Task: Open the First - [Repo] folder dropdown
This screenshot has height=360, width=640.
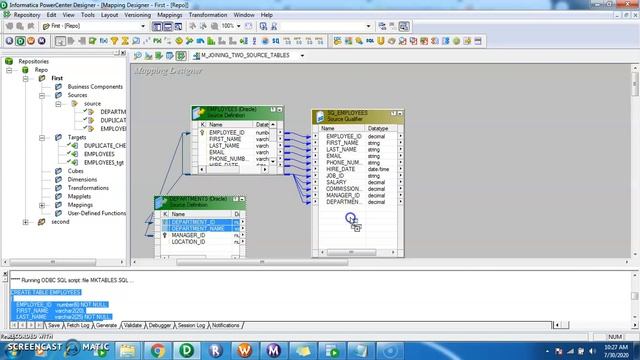Action: 143,26
